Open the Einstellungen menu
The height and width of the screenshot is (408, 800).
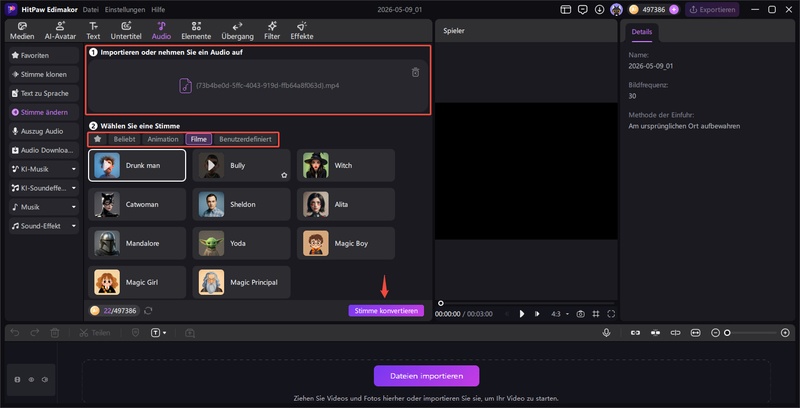tap(125, 10)
